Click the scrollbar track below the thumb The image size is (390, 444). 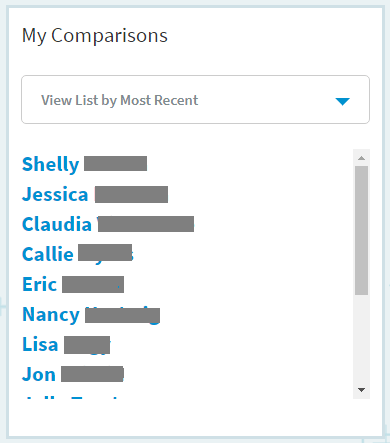click(x=361, y=338)
